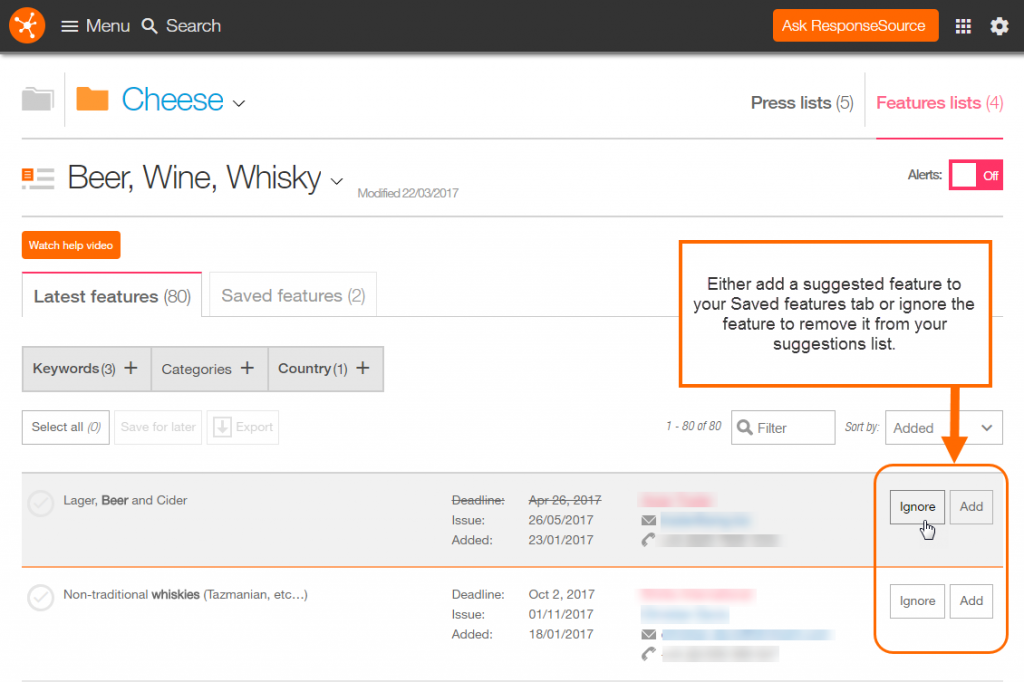Screen dimensions: 1024x682
Task: Add the Non-traditional whiskies feature
Action: (x=971, y=601)
